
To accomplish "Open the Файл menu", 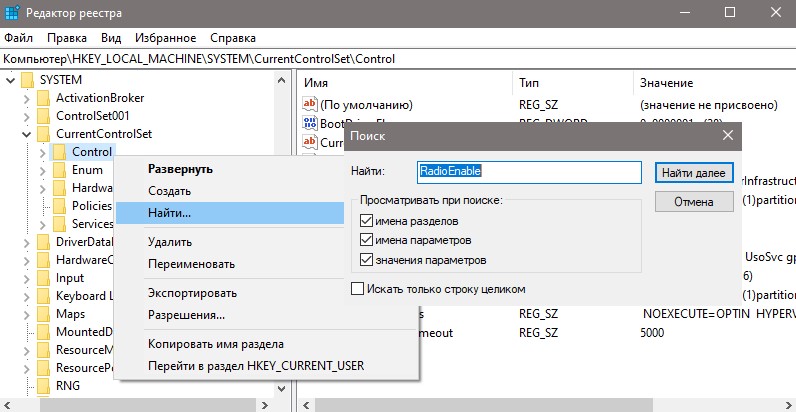I will [x=18, y=38].
